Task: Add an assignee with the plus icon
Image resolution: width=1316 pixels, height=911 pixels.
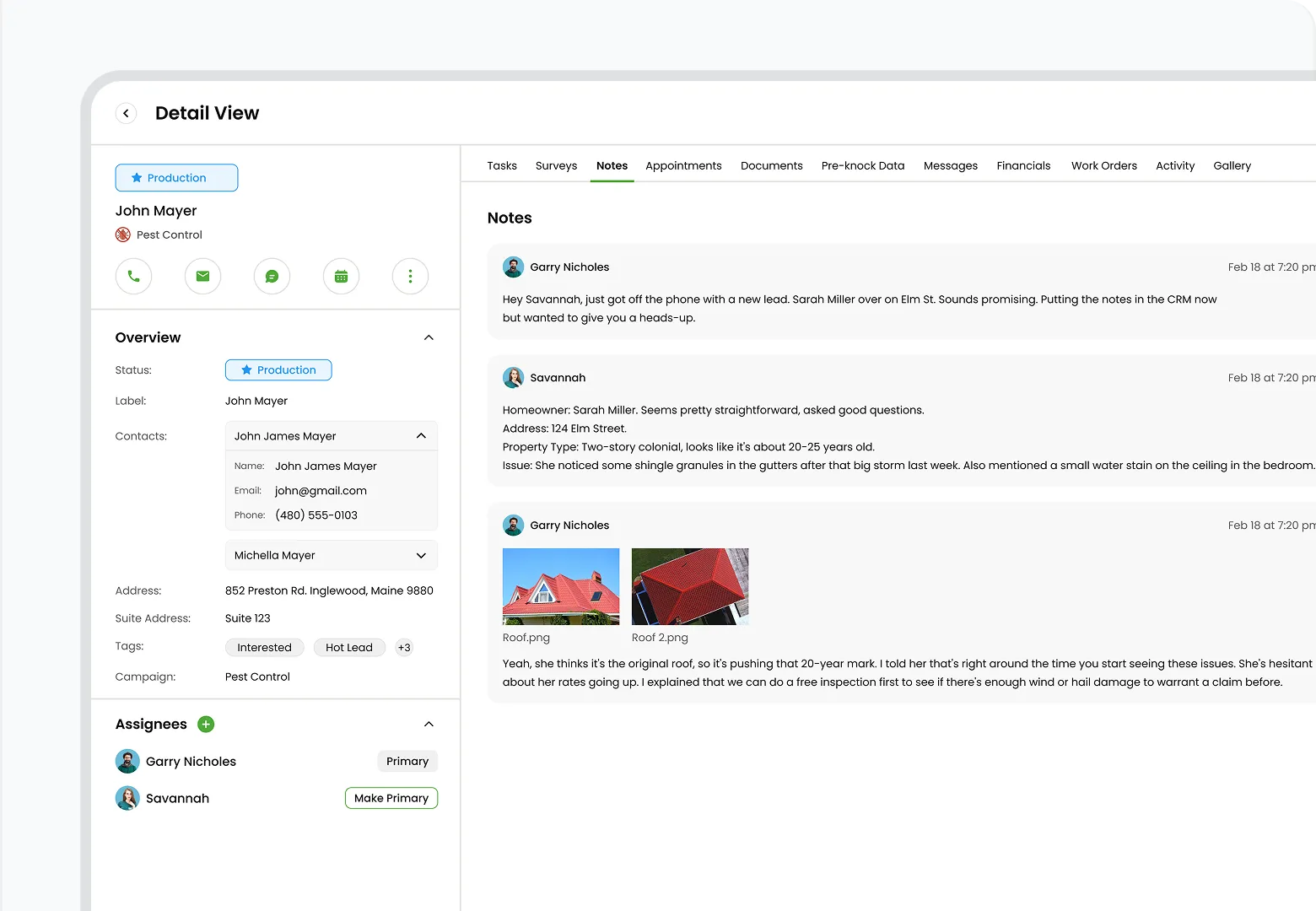Action: pos(206,724)
